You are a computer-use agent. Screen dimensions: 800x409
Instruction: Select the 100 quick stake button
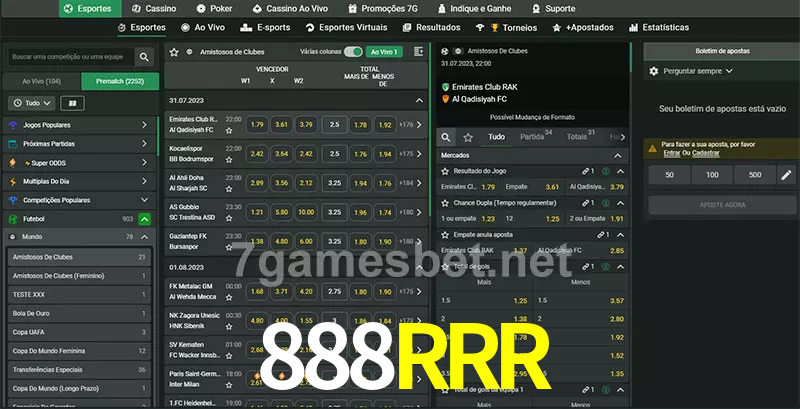click(712, 175)
